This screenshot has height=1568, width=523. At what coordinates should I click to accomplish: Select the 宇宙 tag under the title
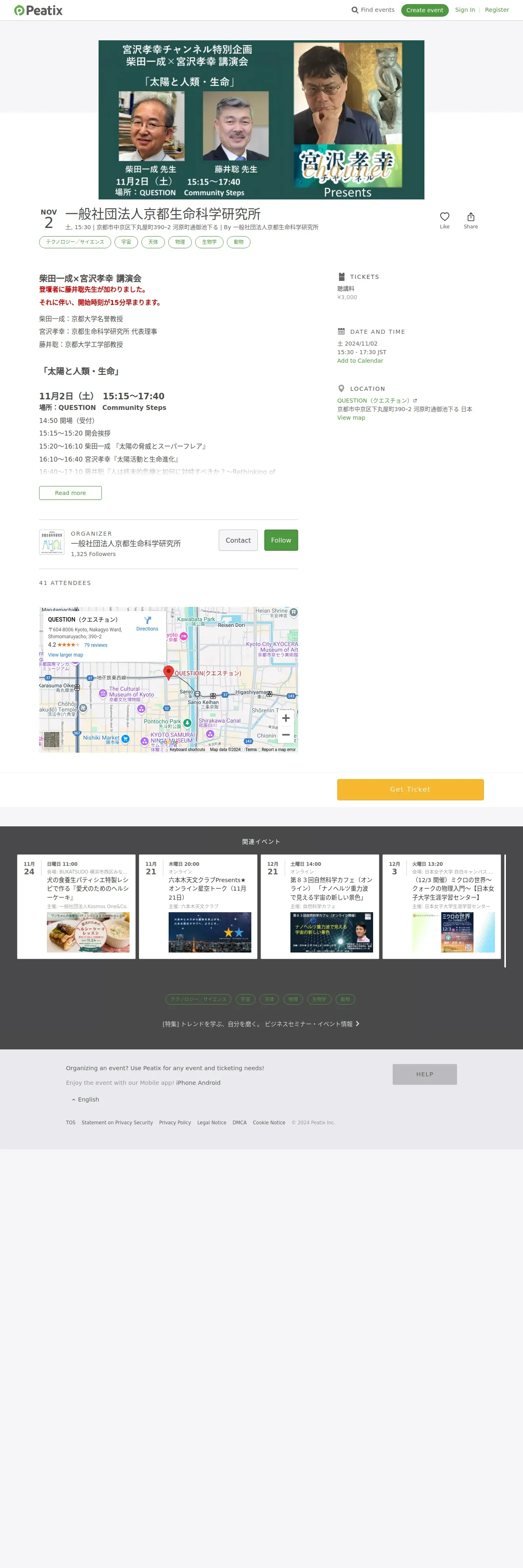click(126, 242)
